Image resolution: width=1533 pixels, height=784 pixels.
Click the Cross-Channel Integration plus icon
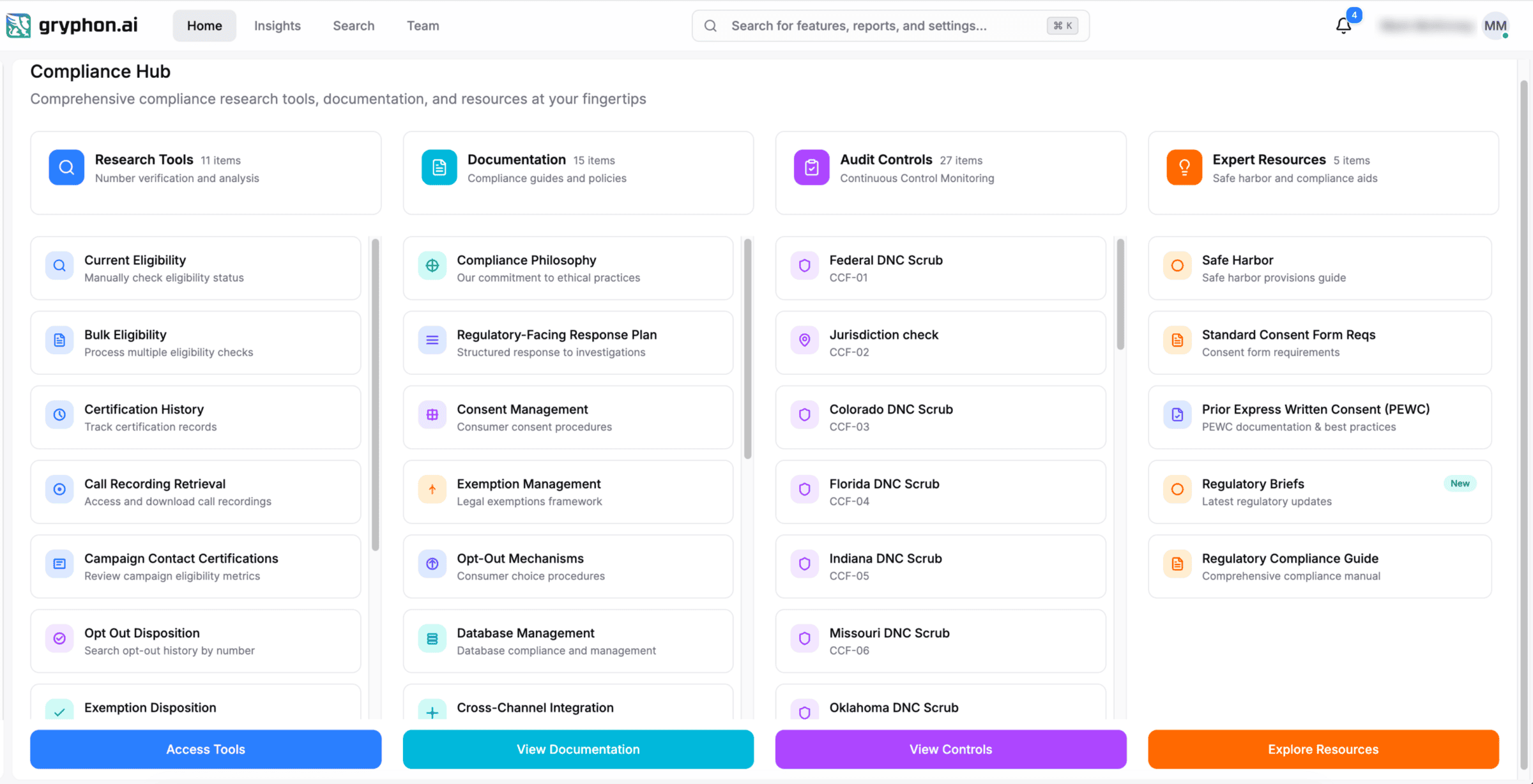tap(432, 711)
